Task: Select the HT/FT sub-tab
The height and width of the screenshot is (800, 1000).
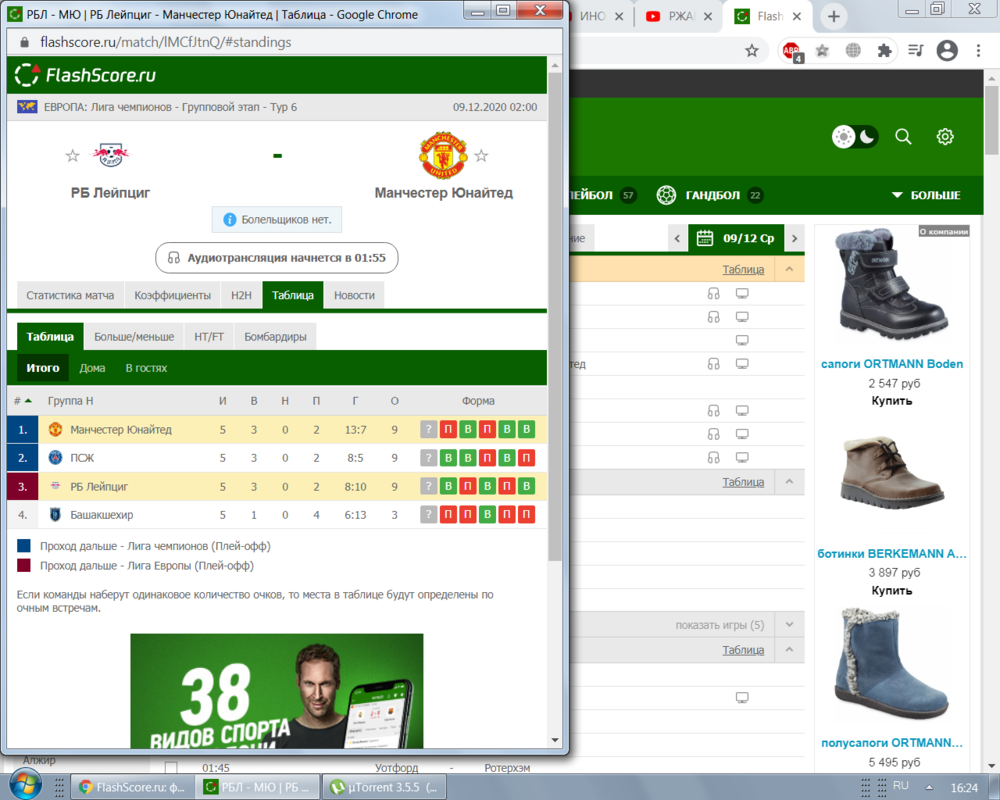Action: tap(209, 337)
